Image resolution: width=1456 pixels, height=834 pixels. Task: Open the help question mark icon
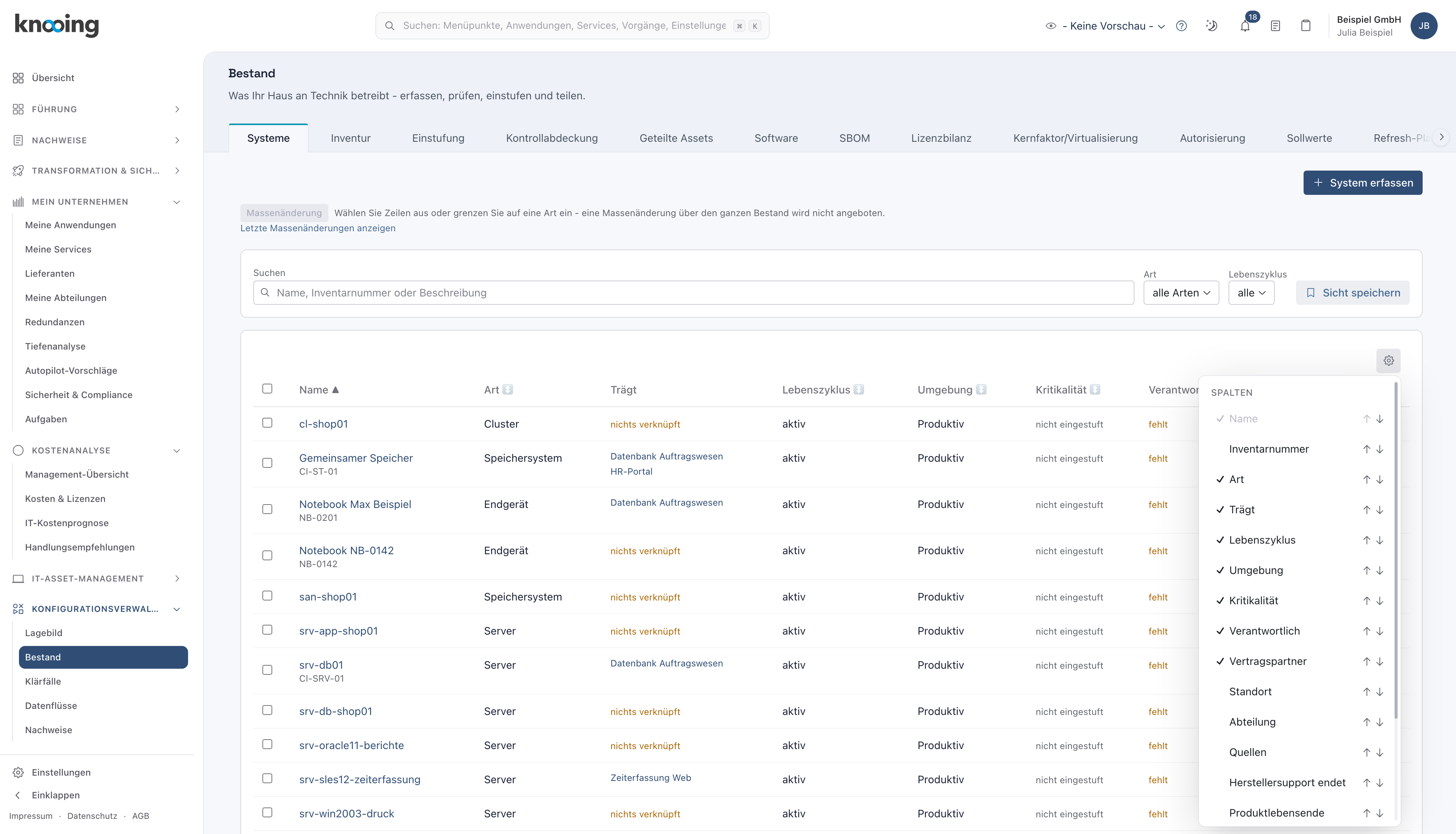pos(1181,26)
